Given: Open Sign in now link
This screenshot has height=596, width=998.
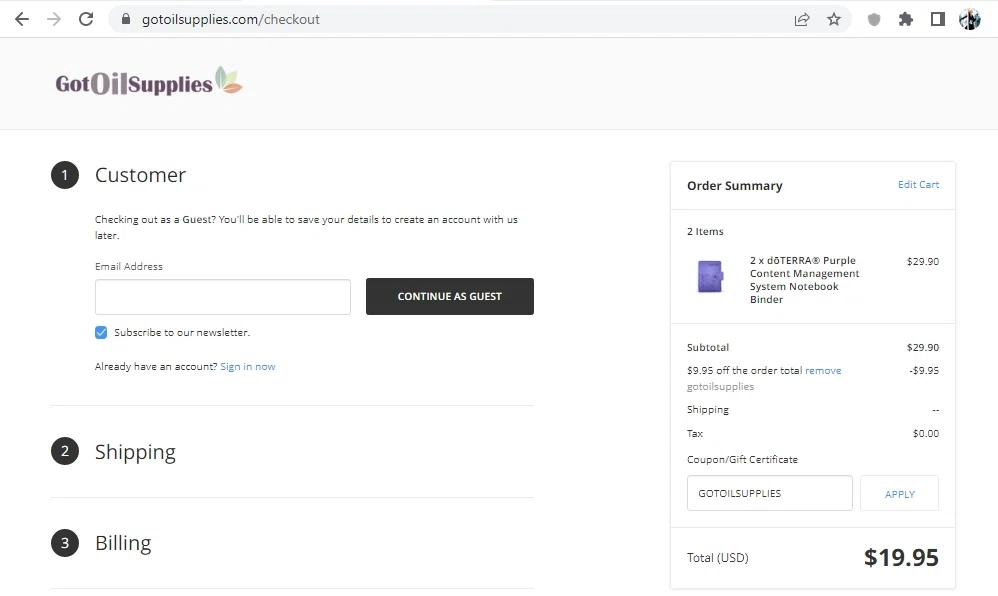Looking at the screenshot, I should pos(248,367).
